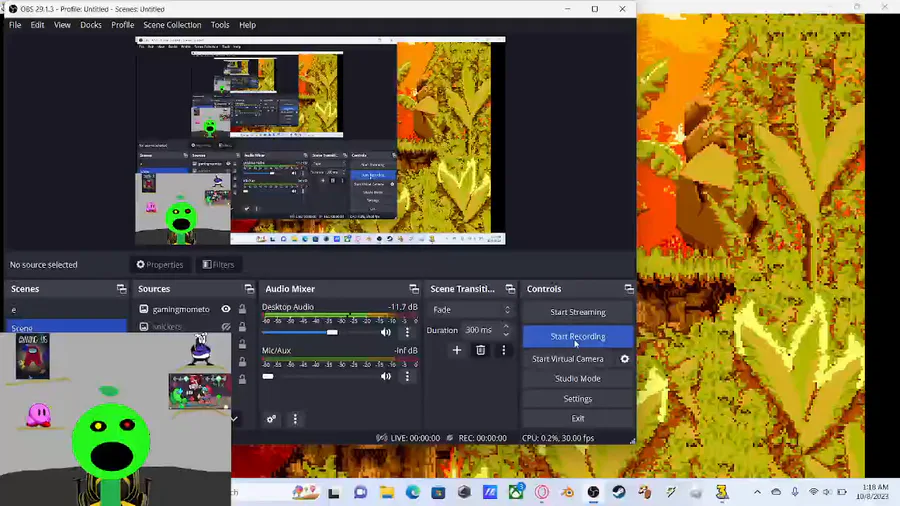Click the sources toolbar down chevron
900x506 pixels.
point(234,419)
